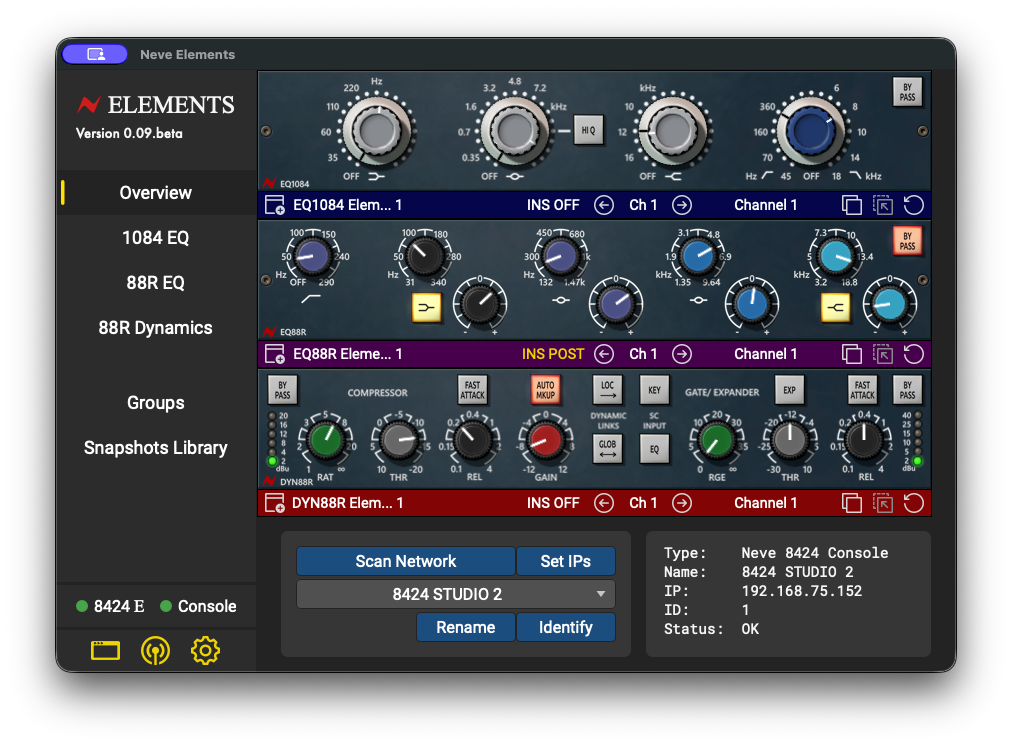Toggle the lit BY PASS button on EQ88R
This screenshot has width=1012, height=746.
[x=907, y=241]
